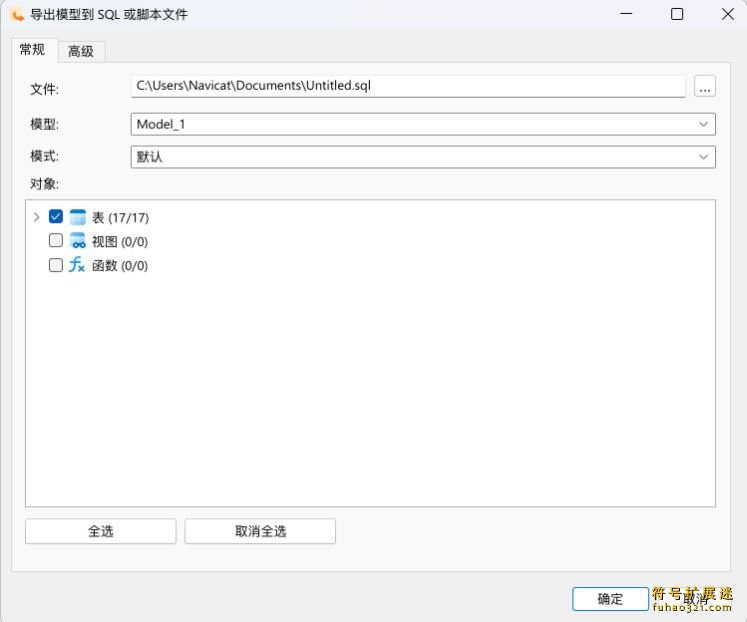747x622 pixels.
Task: Click the 取消全选 button
Action: (x=260, y=531)
